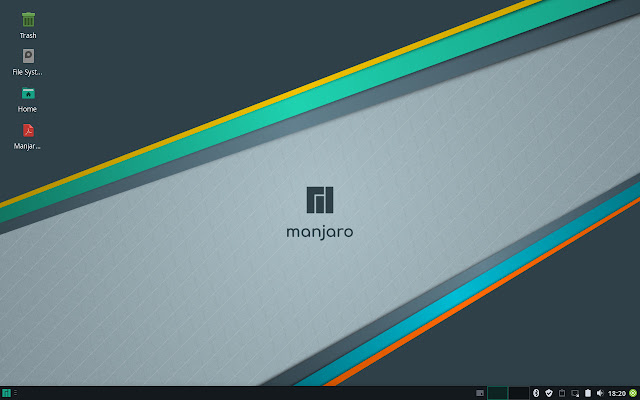This screenshot has height=400, width=640.
Task: Open the Bluetooth tray icon
Action: 536,393
